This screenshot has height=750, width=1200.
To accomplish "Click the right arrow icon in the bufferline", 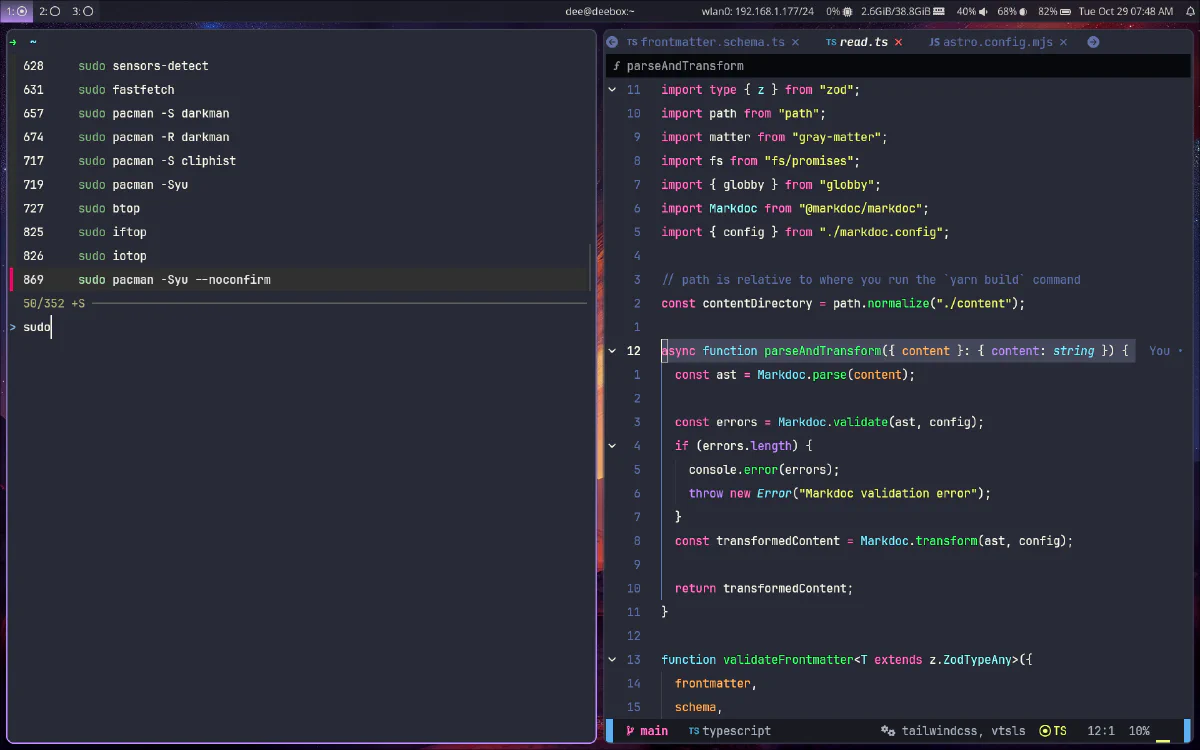I will point(1091,42).
